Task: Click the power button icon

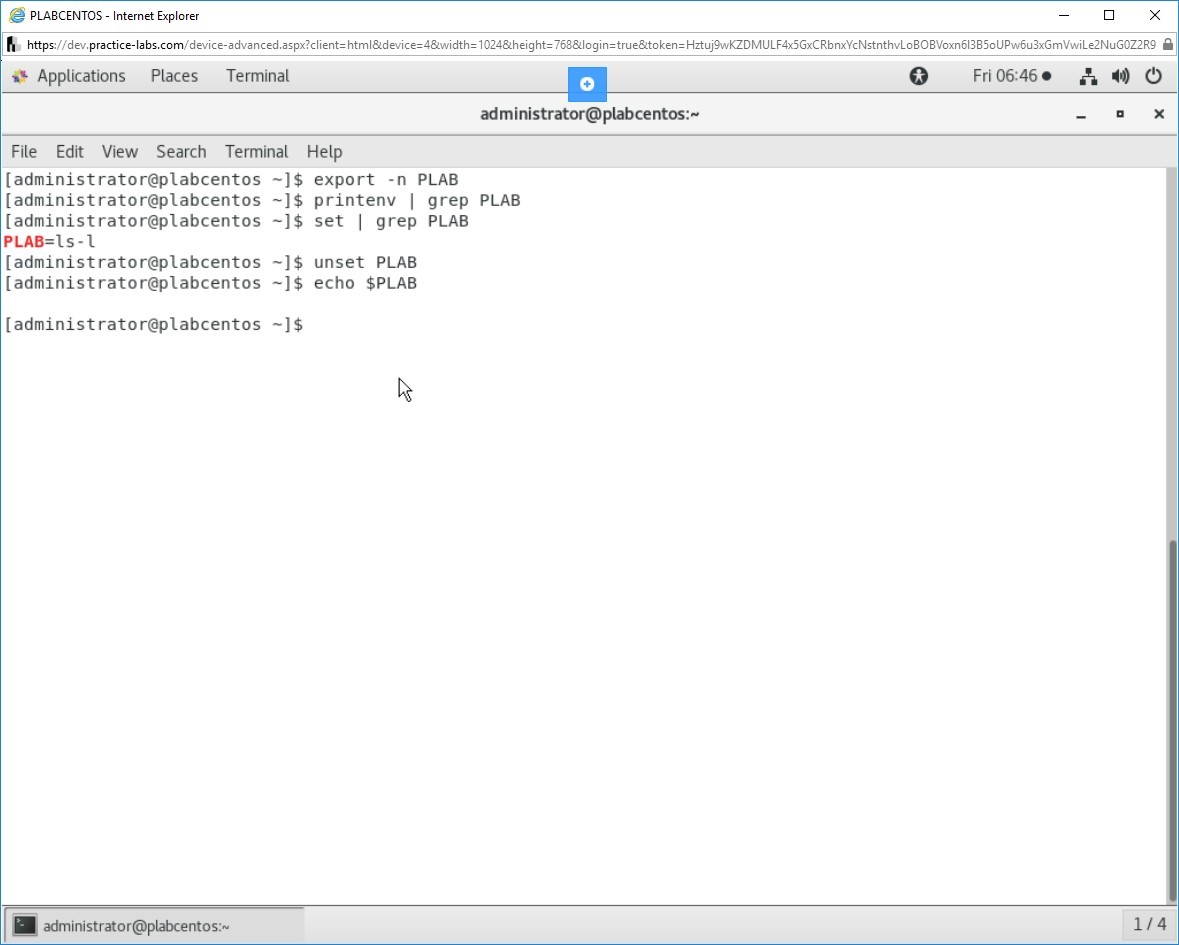Action: (x=1153, y=76)
